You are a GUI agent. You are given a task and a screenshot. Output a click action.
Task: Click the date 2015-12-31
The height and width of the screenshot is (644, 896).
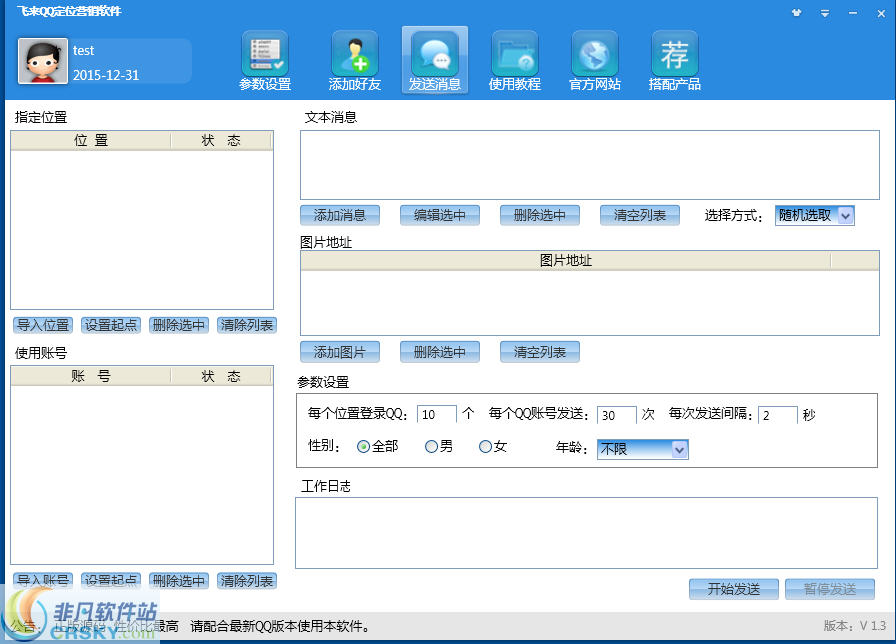pyautogui.click(x=106, y=75)
